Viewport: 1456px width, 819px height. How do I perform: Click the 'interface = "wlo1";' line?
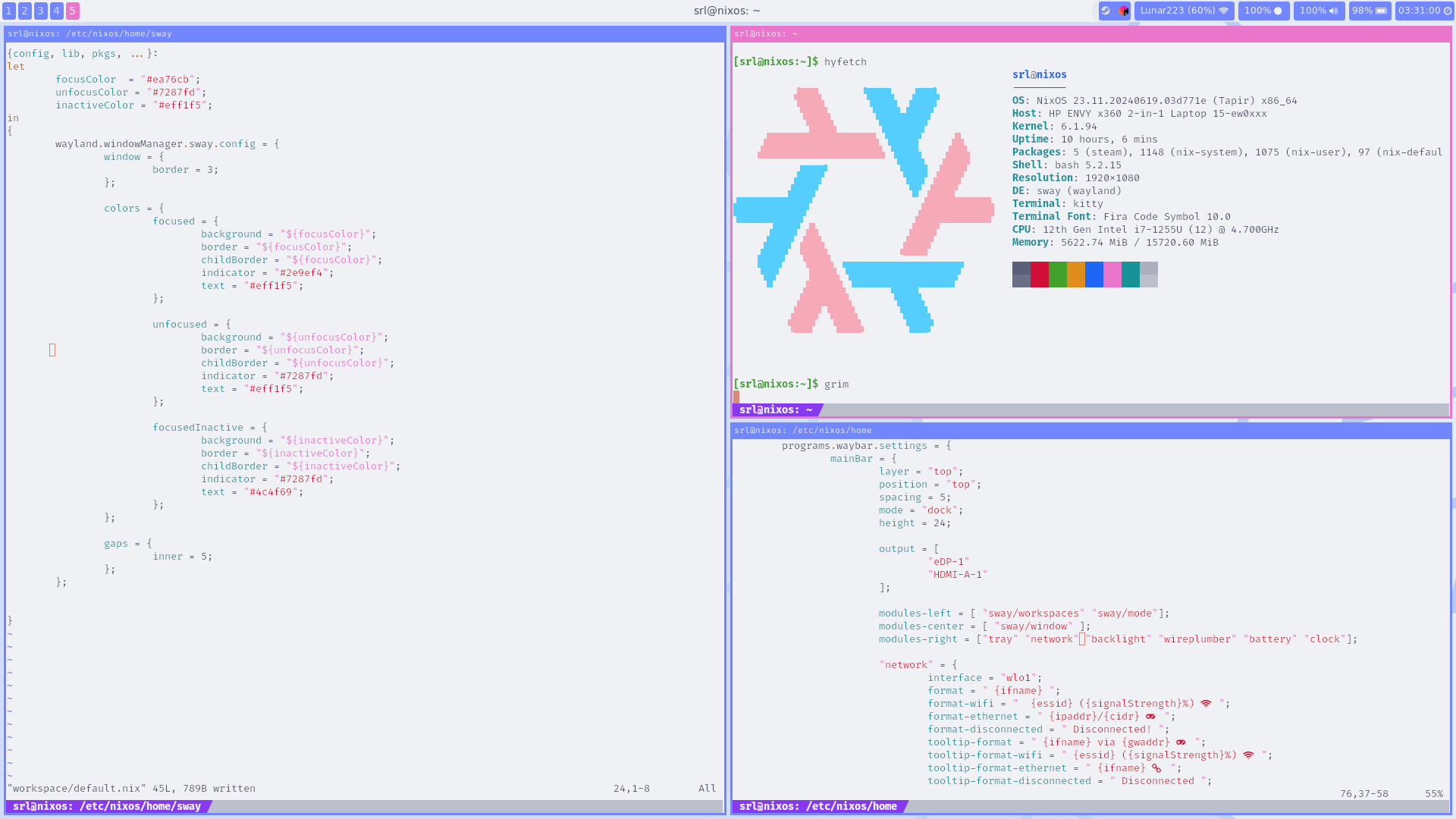pos(985,677)
